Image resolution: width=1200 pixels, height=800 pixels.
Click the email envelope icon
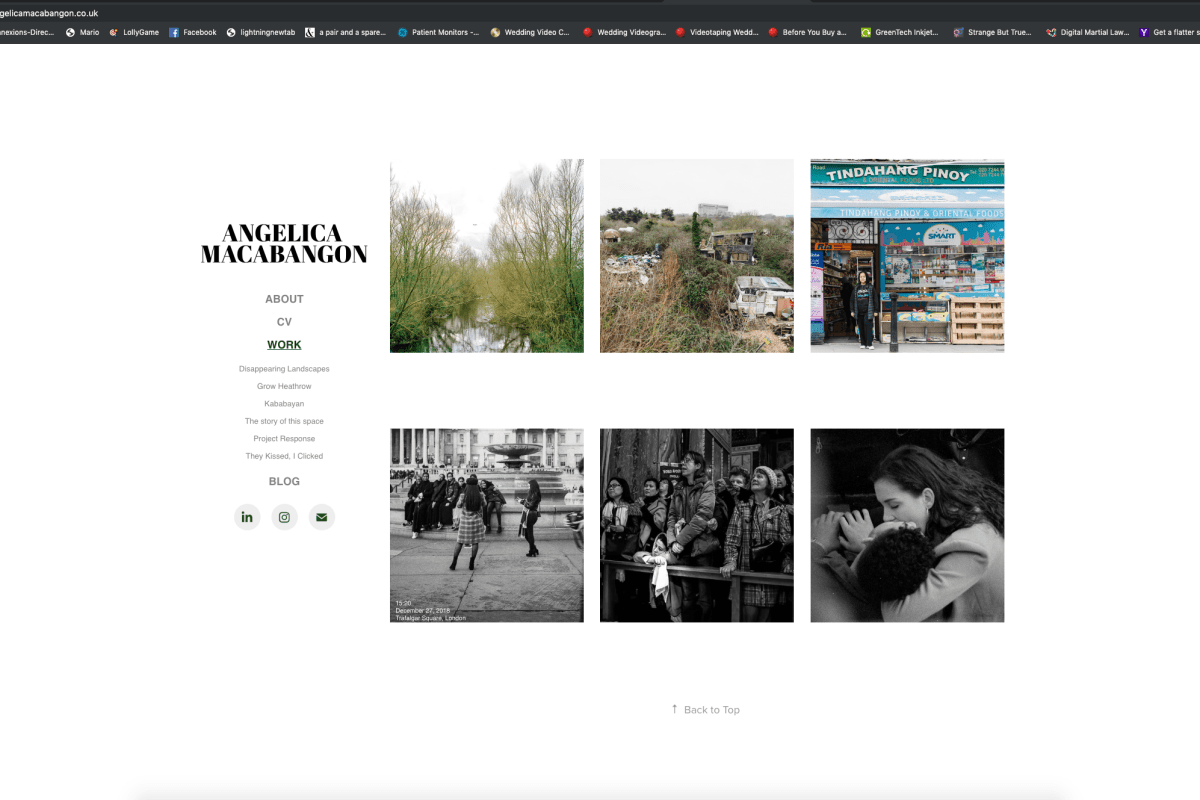[321, 517]
